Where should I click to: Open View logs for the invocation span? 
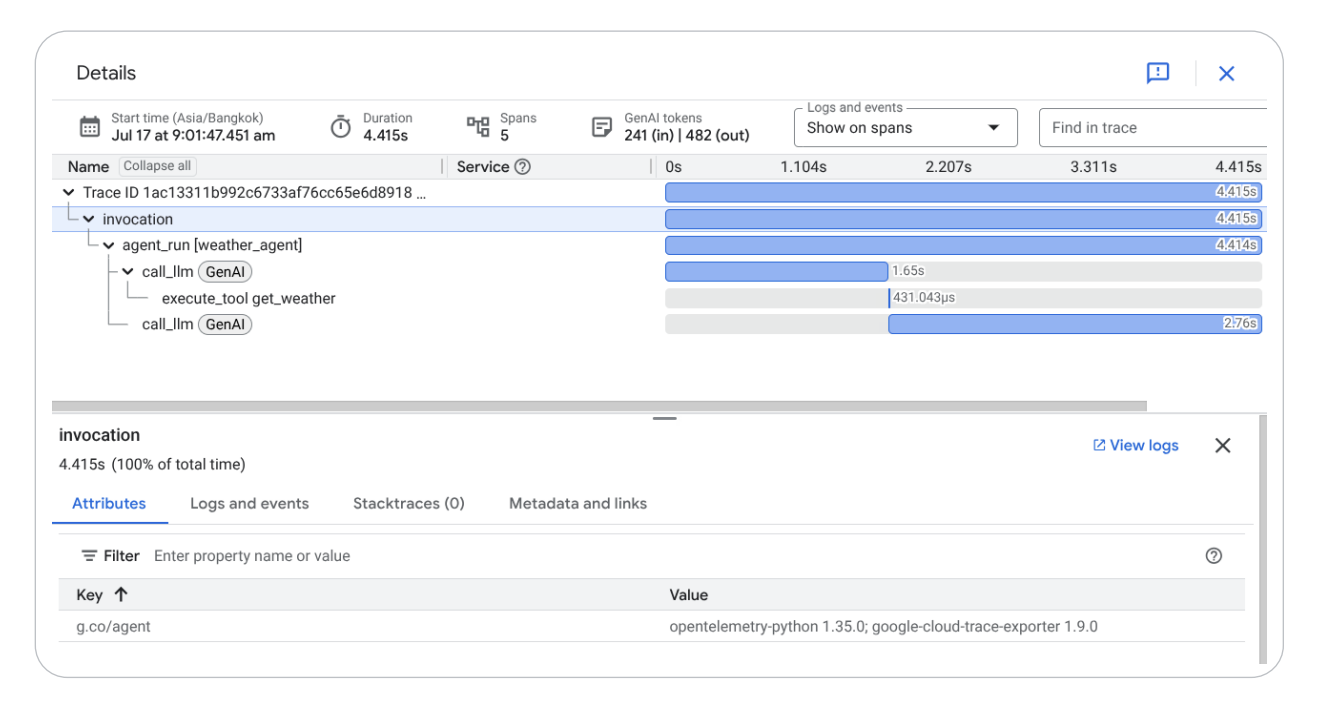[x=1135, y=445]
